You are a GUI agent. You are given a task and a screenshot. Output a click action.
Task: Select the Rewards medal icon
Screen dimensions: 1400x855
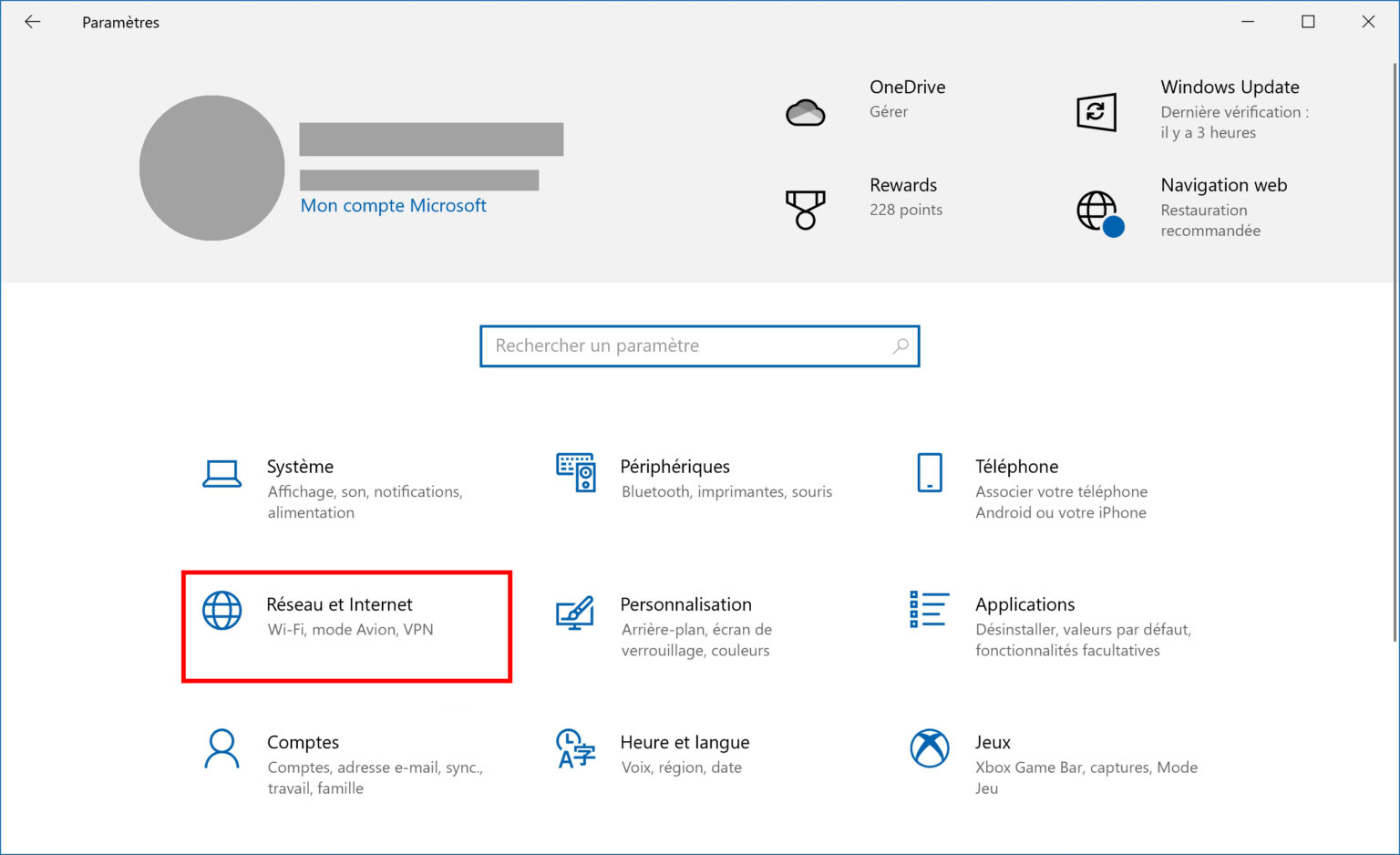[x=806, y=209]
